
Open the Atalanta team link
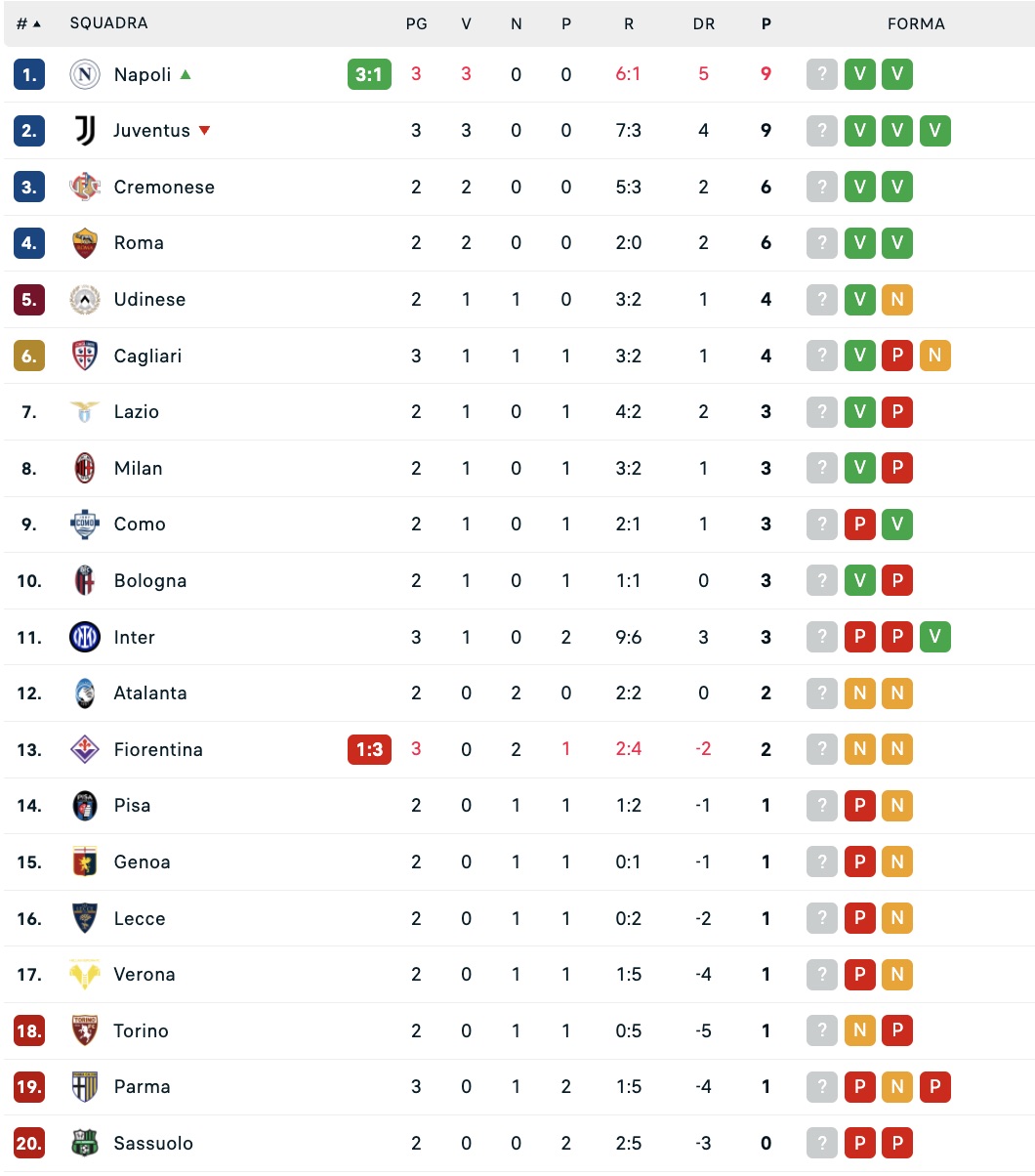[x=150, y=693]
